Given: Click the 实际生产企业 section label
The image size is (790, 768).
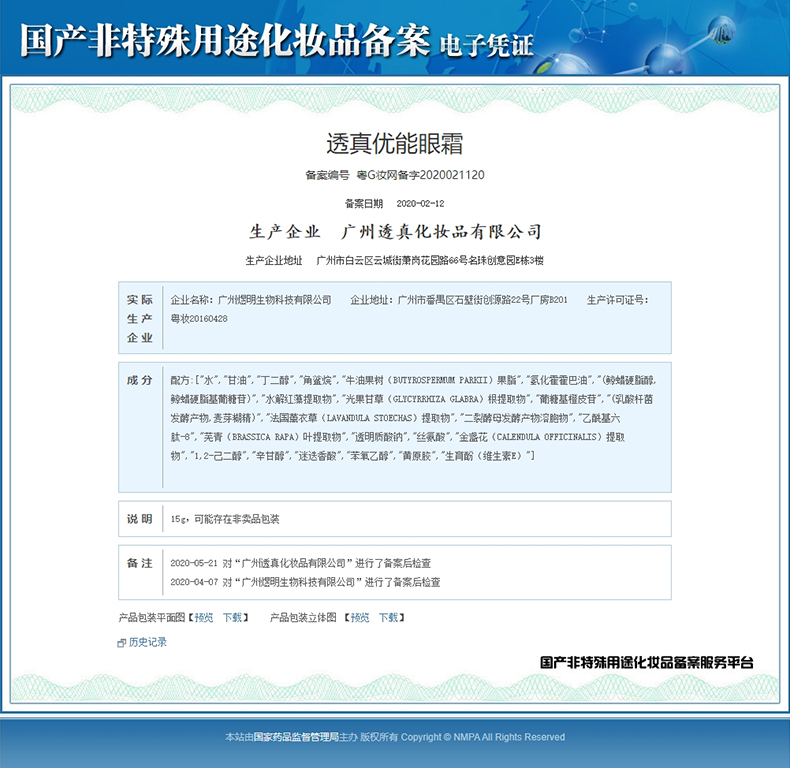Looking at the screenshot, I should tap(140, 318).
